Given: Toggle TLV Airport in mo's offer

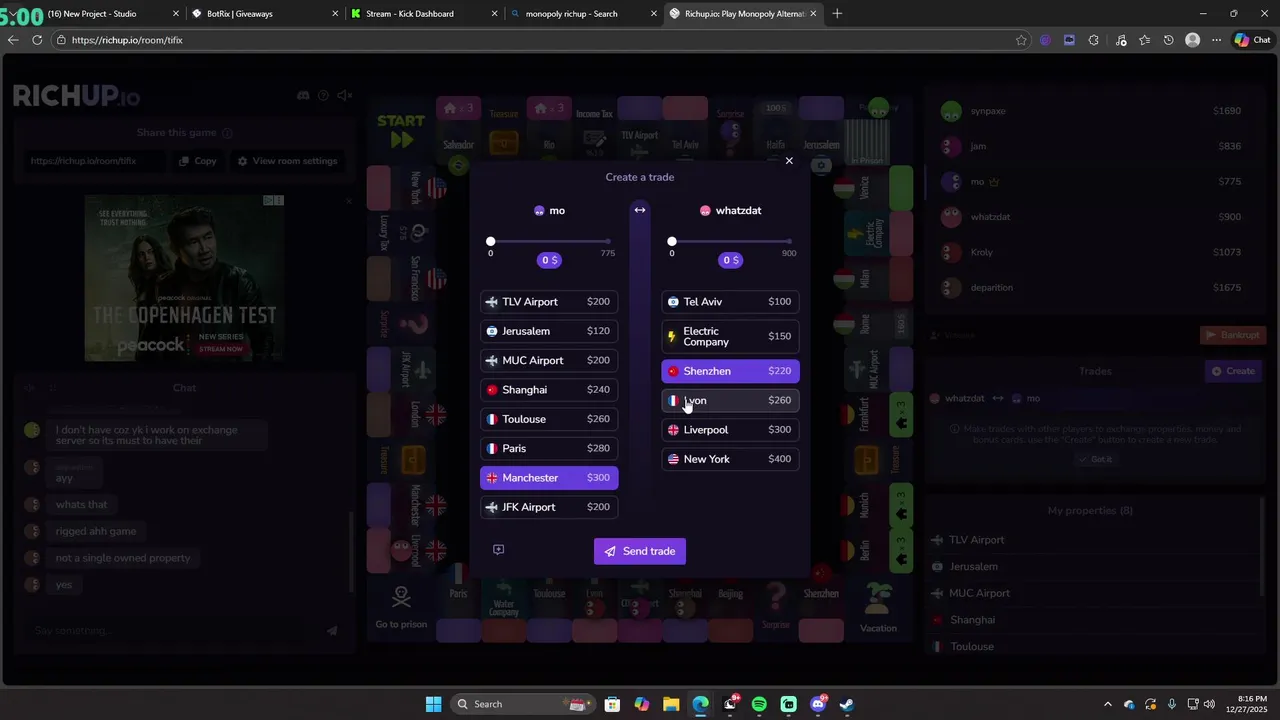Looking at the screenshot, I should click(x=549, y=302).
